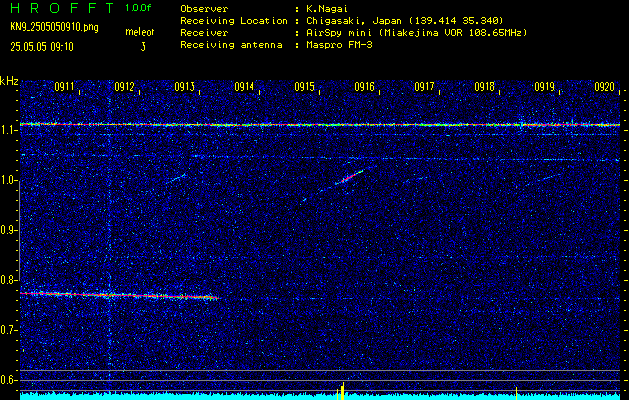Select the Chigasaki, Japan location text
629x400 pixels.
click(x=404, y=20)
